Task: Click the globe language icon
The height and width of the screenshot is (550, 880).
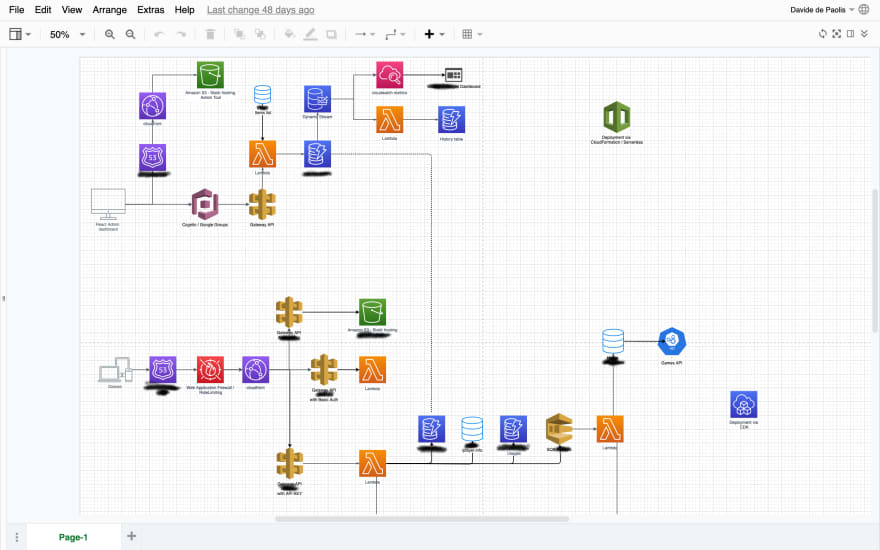Action: coord(864,10)
